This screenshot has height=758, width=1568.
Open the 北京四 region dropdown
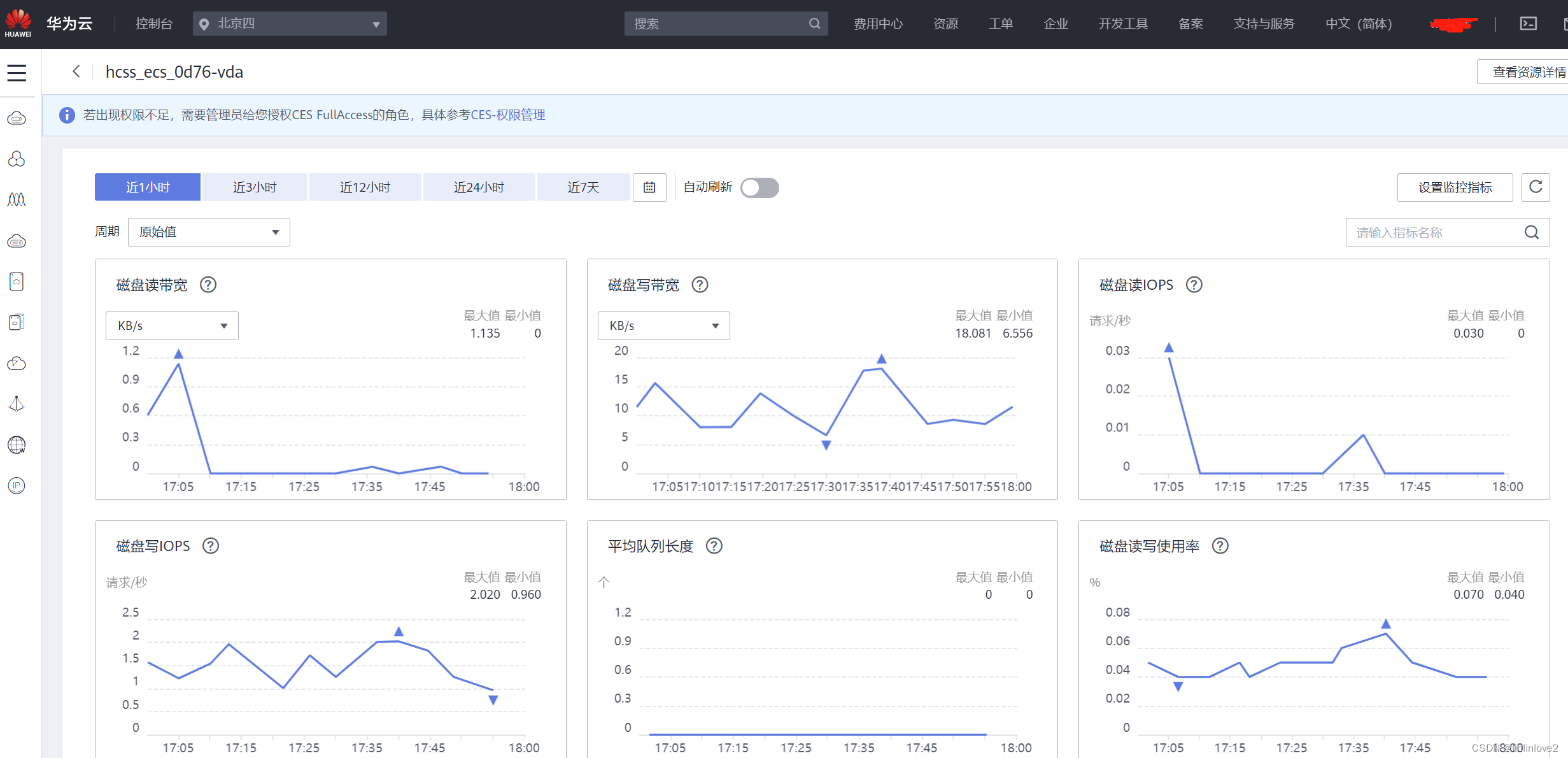pyautogui.click(x=290, y=24)
